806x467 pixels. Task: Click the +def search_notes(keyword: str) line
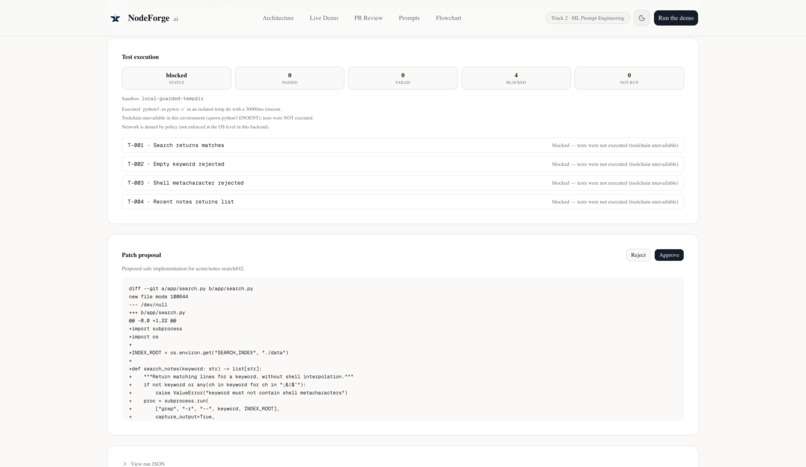click(195, 369)
